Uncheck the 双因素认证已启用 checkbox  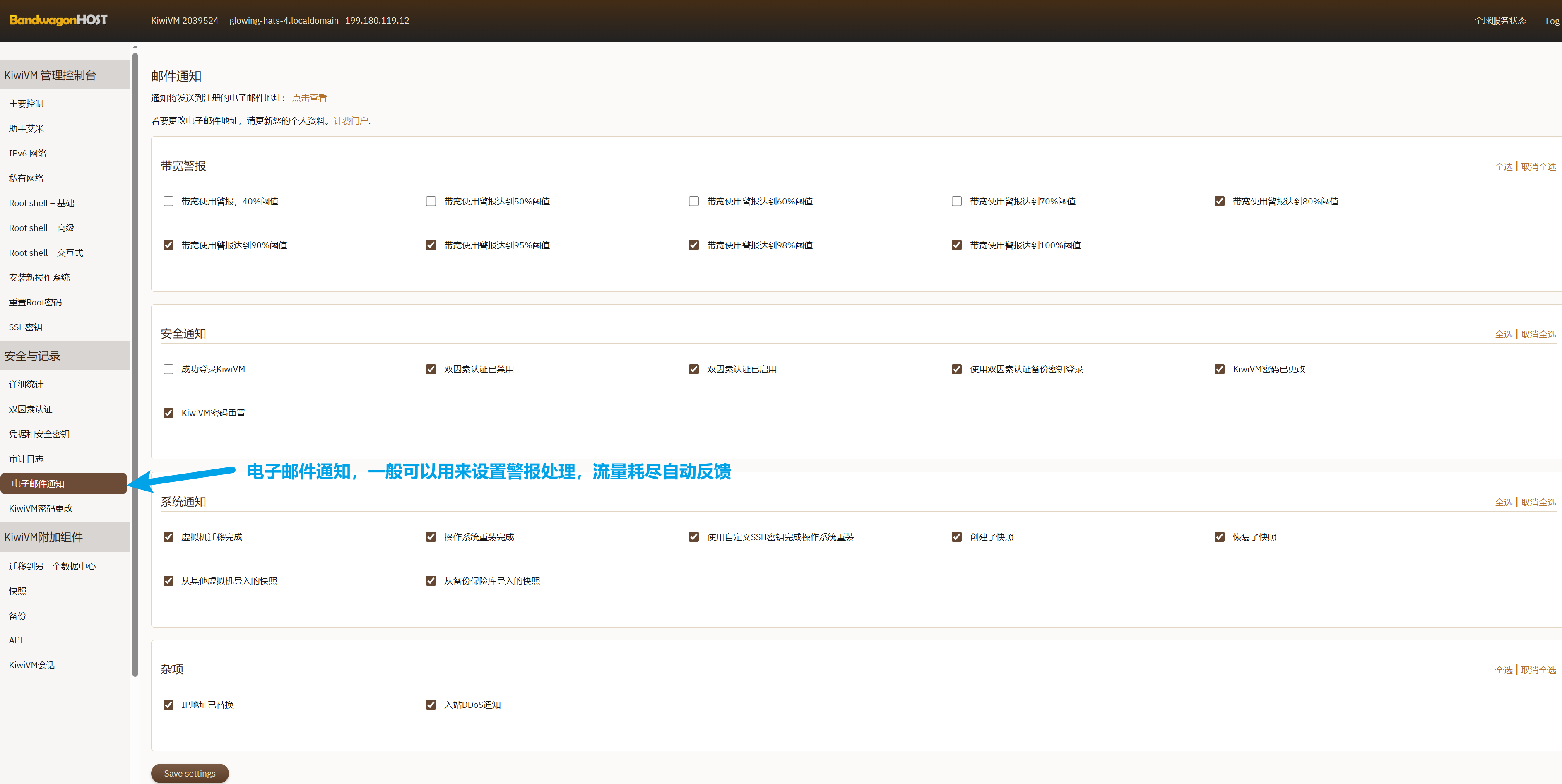(x=694, y=369)
